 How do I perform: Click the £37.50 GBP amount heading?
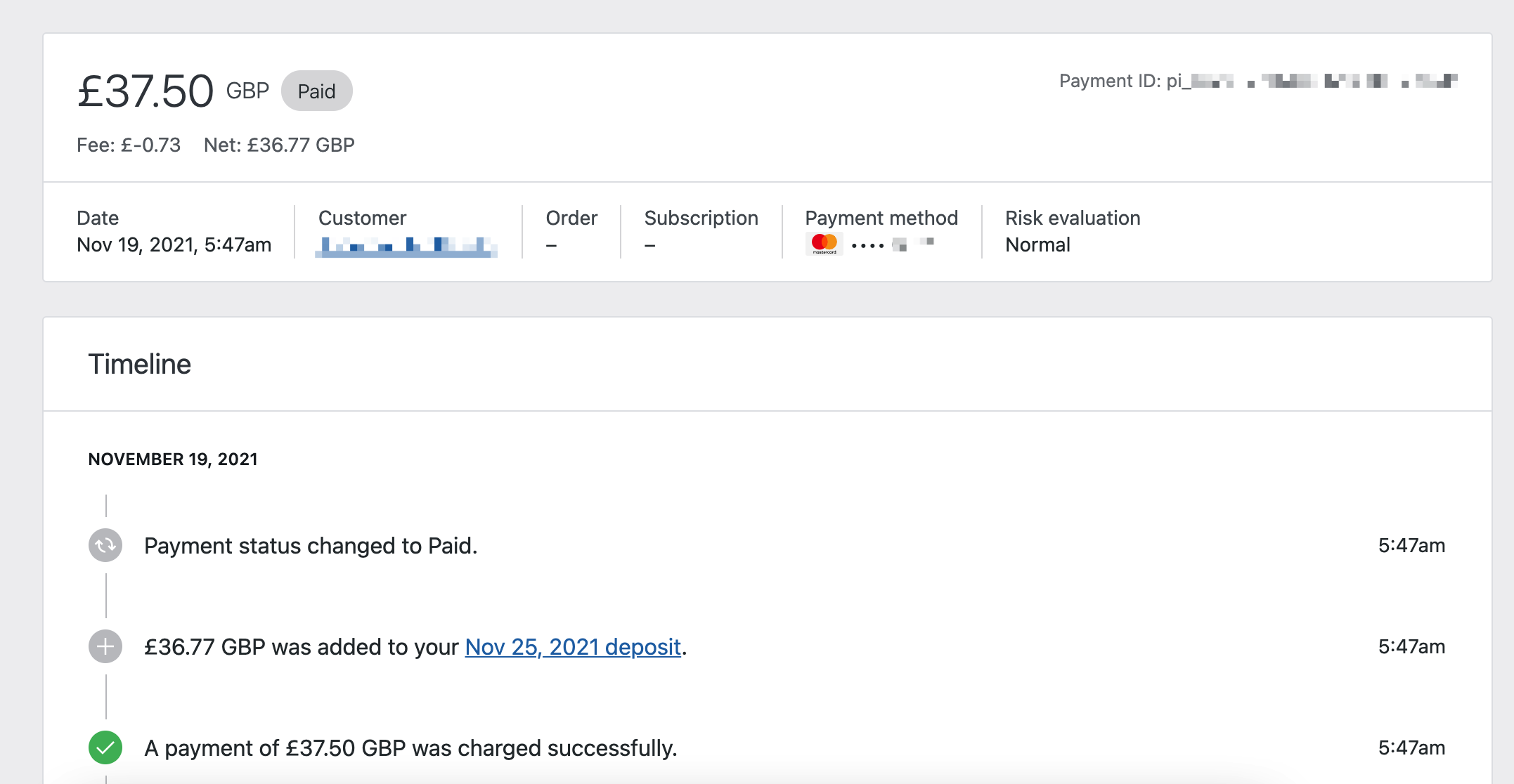pyautogui.click(x=144, y=90)
